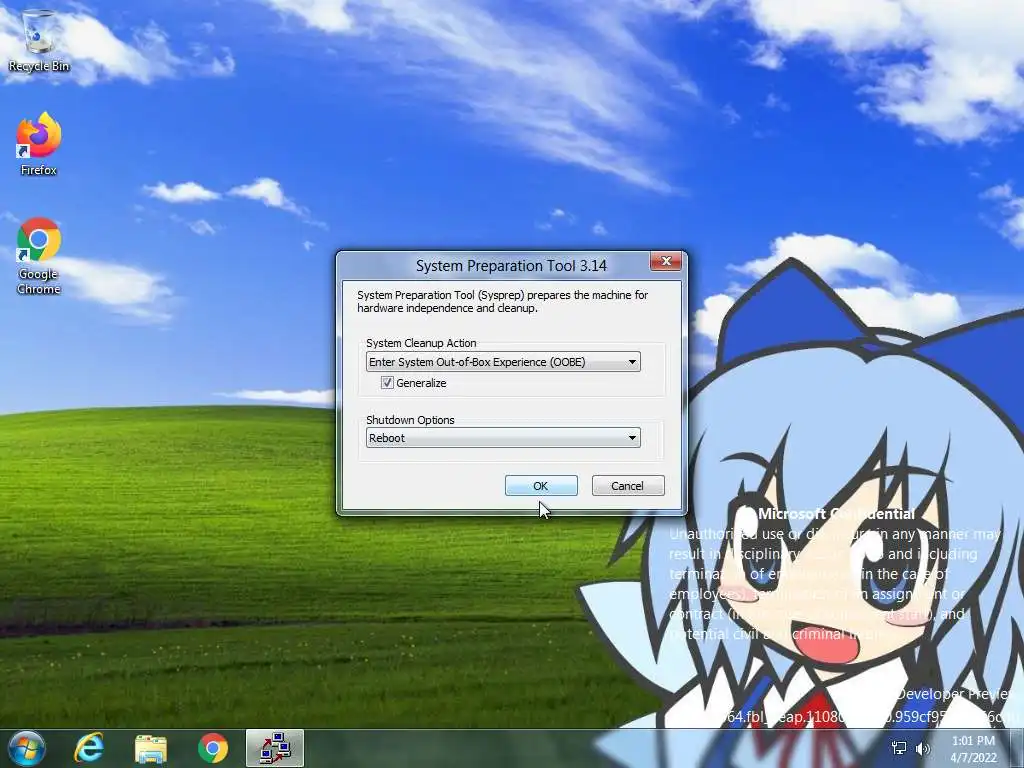
Task: Uncheck the Generalize checkbox
Action: [x=387, y=383]
